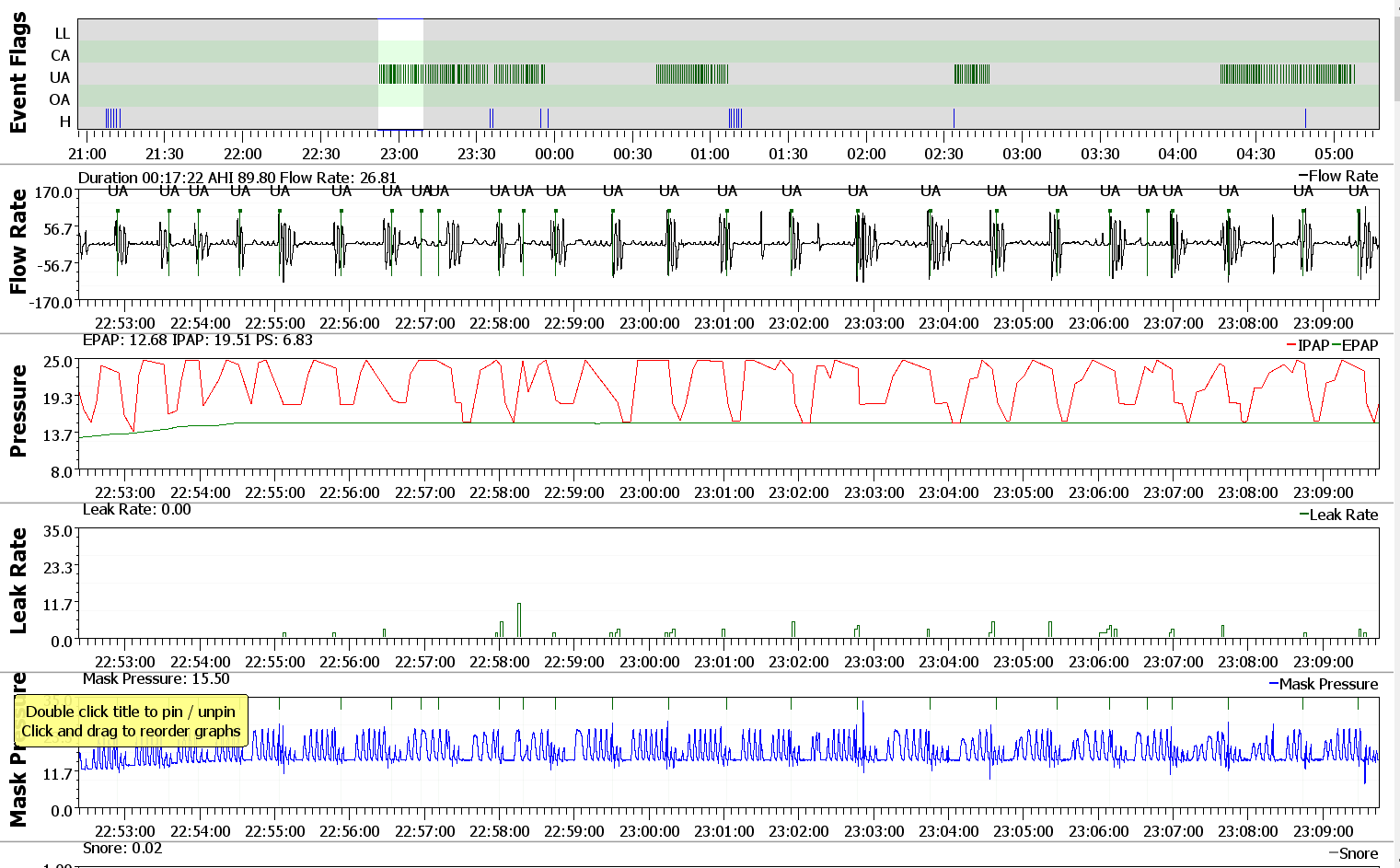Click the Mask Pressure legend entry

pyautogui.click(x=1324, y=684)
